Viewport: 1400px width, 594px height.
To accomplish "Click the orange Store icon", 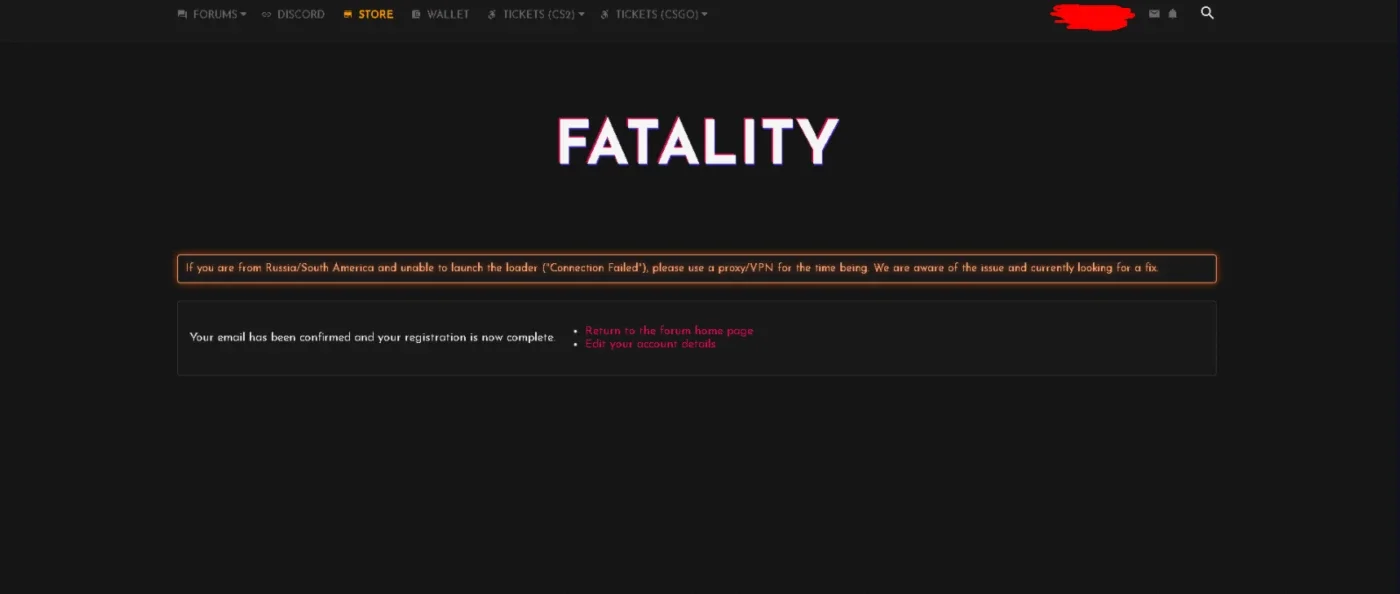I will click(x=348, y=15).
